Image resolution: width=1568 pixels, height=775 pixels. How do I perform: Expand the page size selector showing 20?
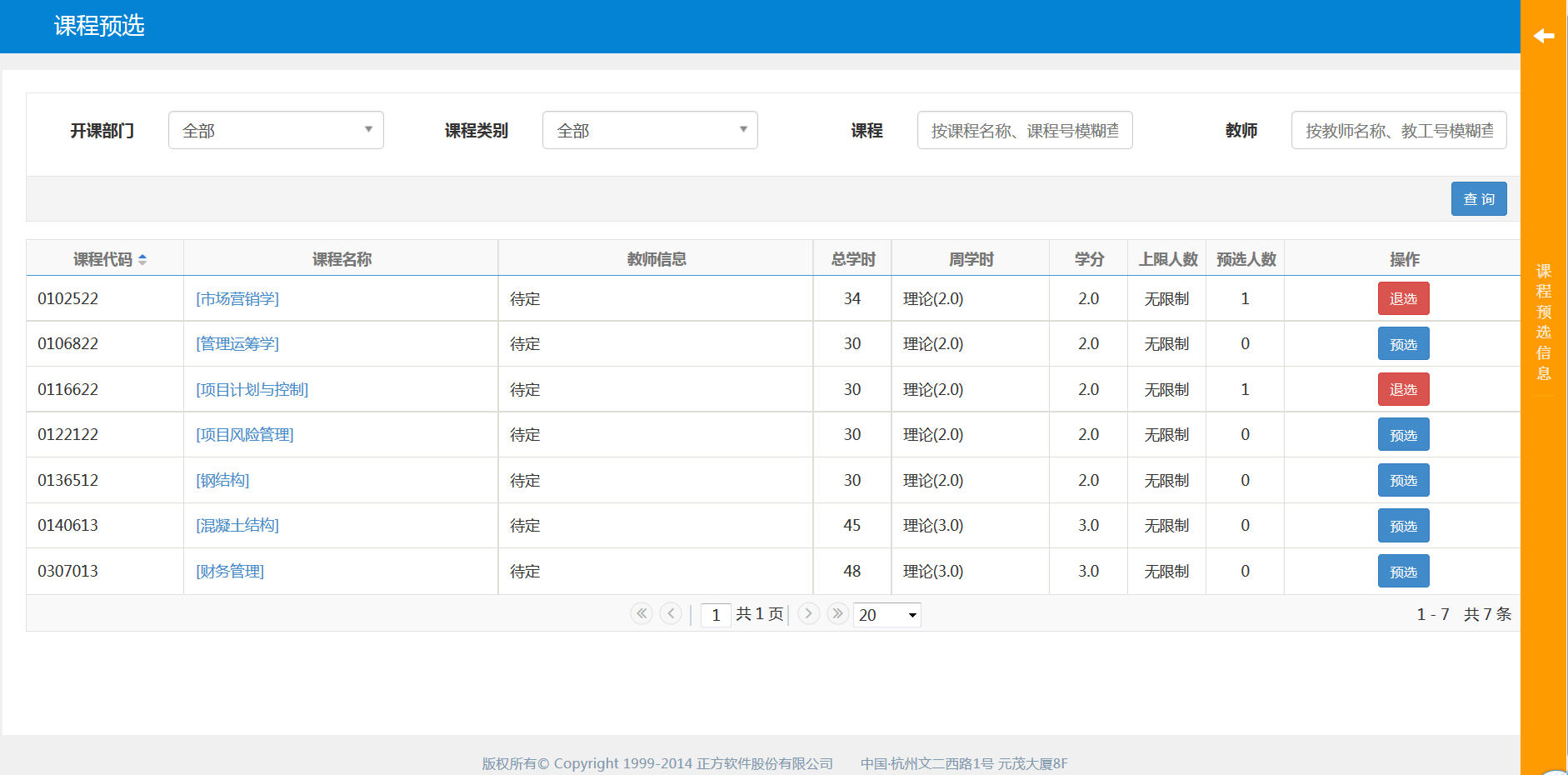886,615
